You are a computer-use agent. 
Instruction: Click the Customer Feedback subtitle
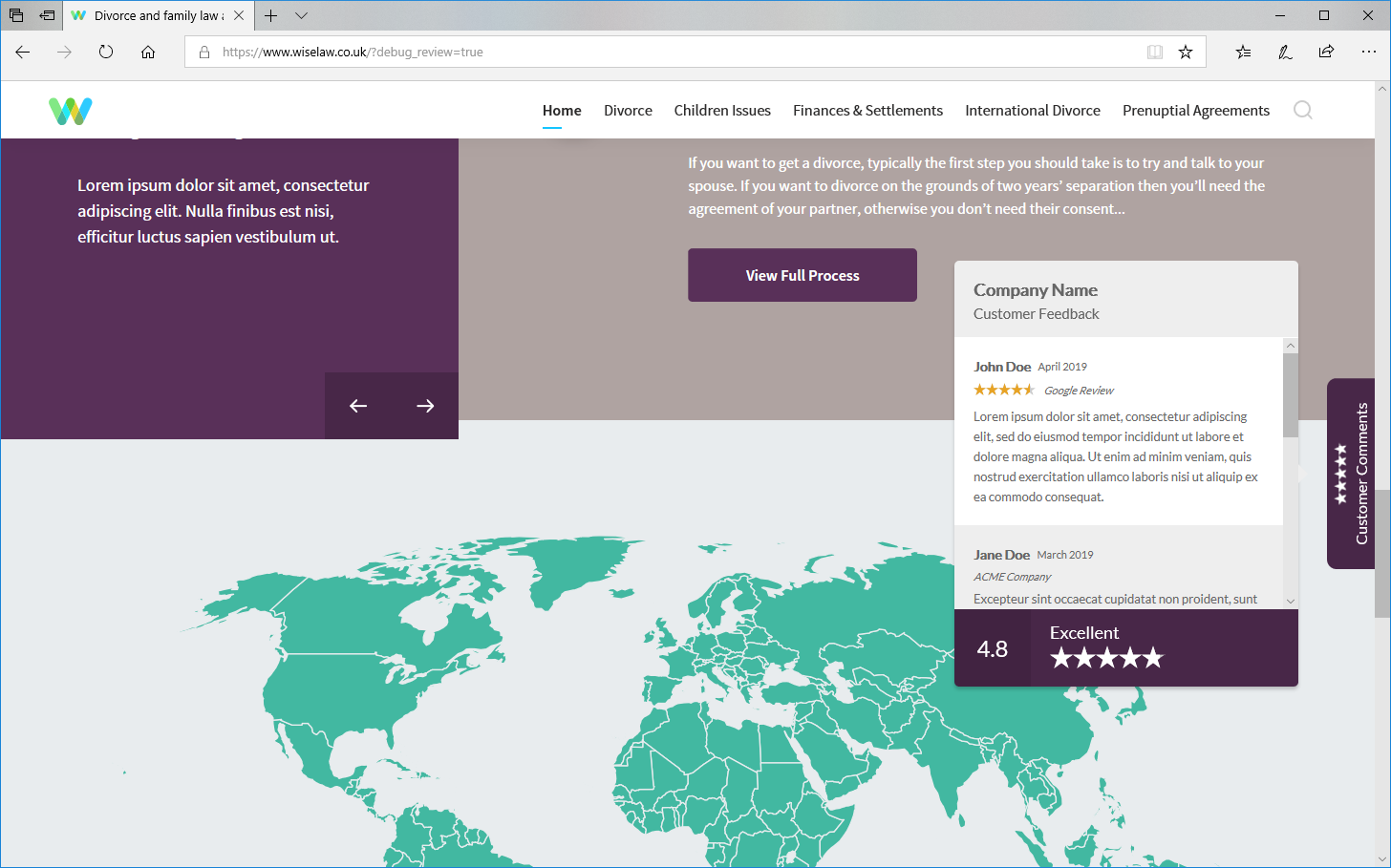point(1037,314)
